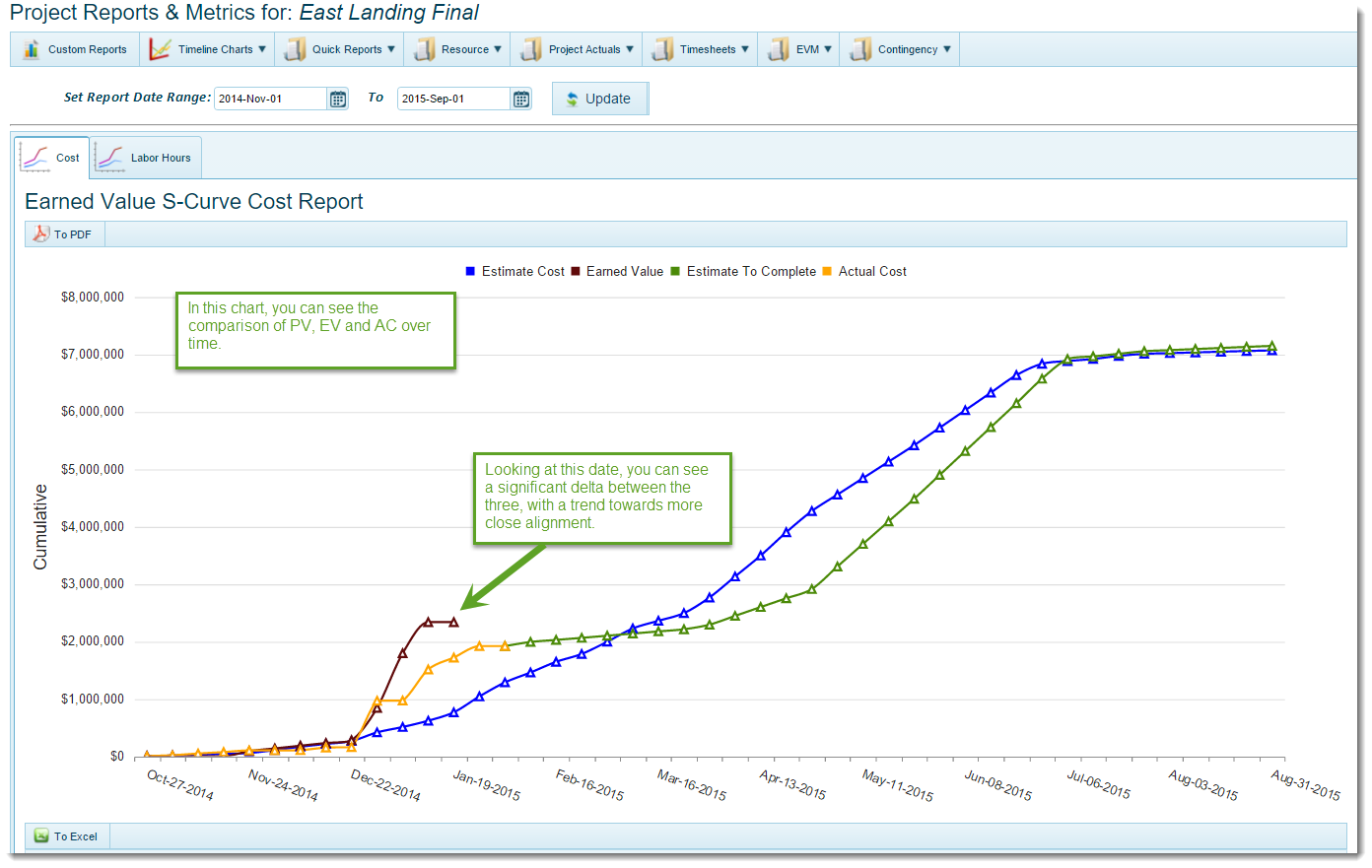Image resolution: width=1372 pixels, height=868 pixels.
Task: Click the blue Estimate Cost legend swatch
Action: click(x=470, y=271)
